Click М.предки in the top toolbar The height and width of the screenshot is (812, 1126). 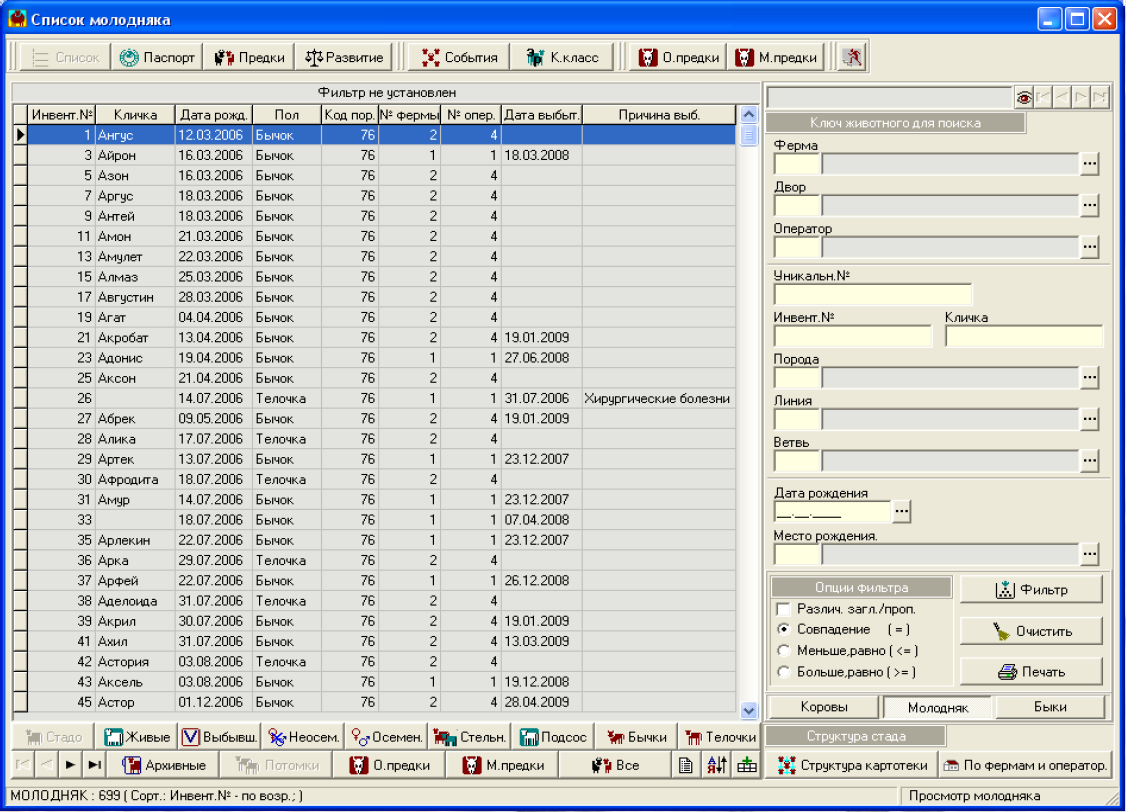776,57
